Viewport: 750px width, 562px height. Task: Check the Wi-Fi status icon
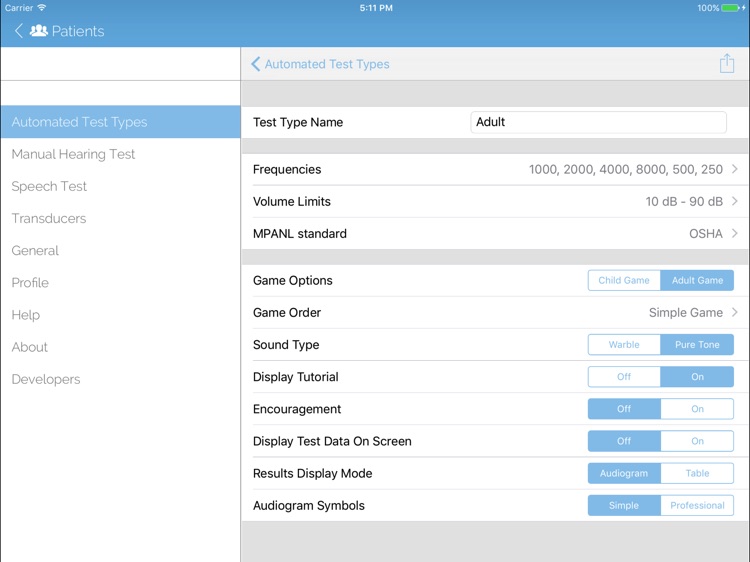pos(42,8)
